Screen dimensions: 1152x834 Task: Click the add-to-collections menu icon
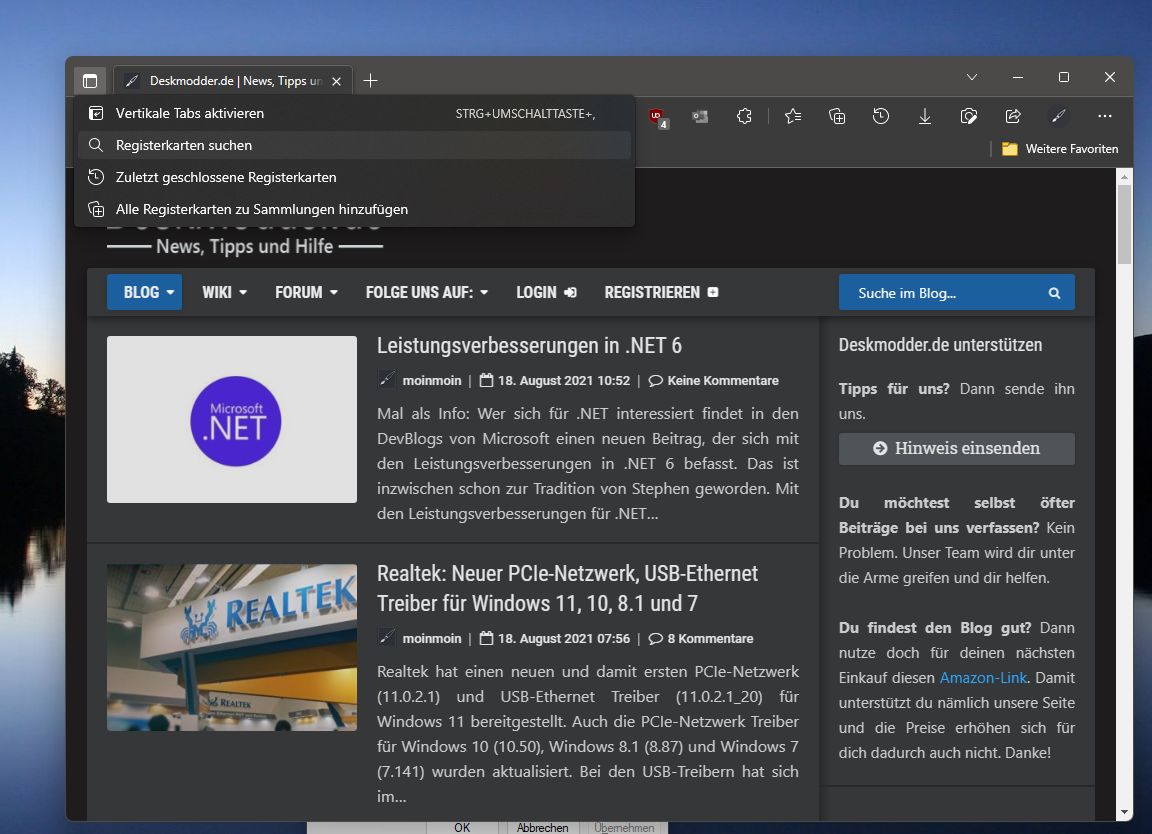pyautogui.click(x=96, y=209)
